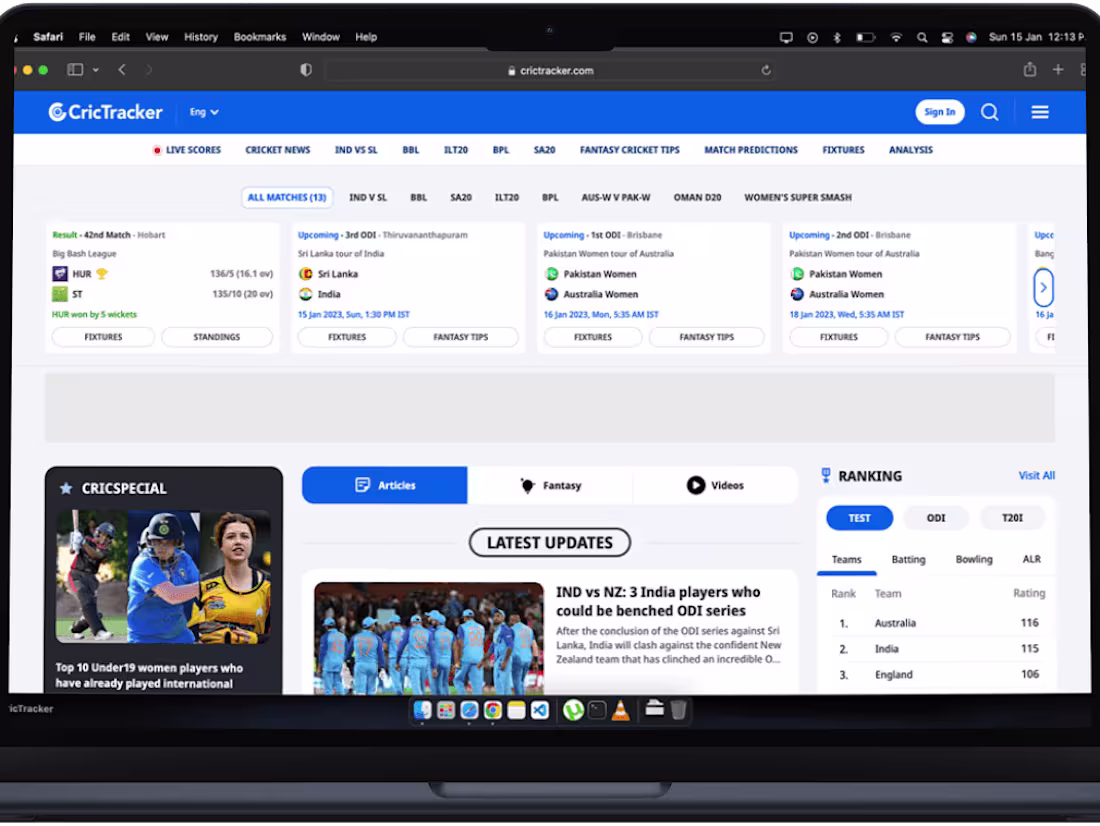Open Spotlight search in the menu bar
This screenshot has width=1100, height=826.
922,37
